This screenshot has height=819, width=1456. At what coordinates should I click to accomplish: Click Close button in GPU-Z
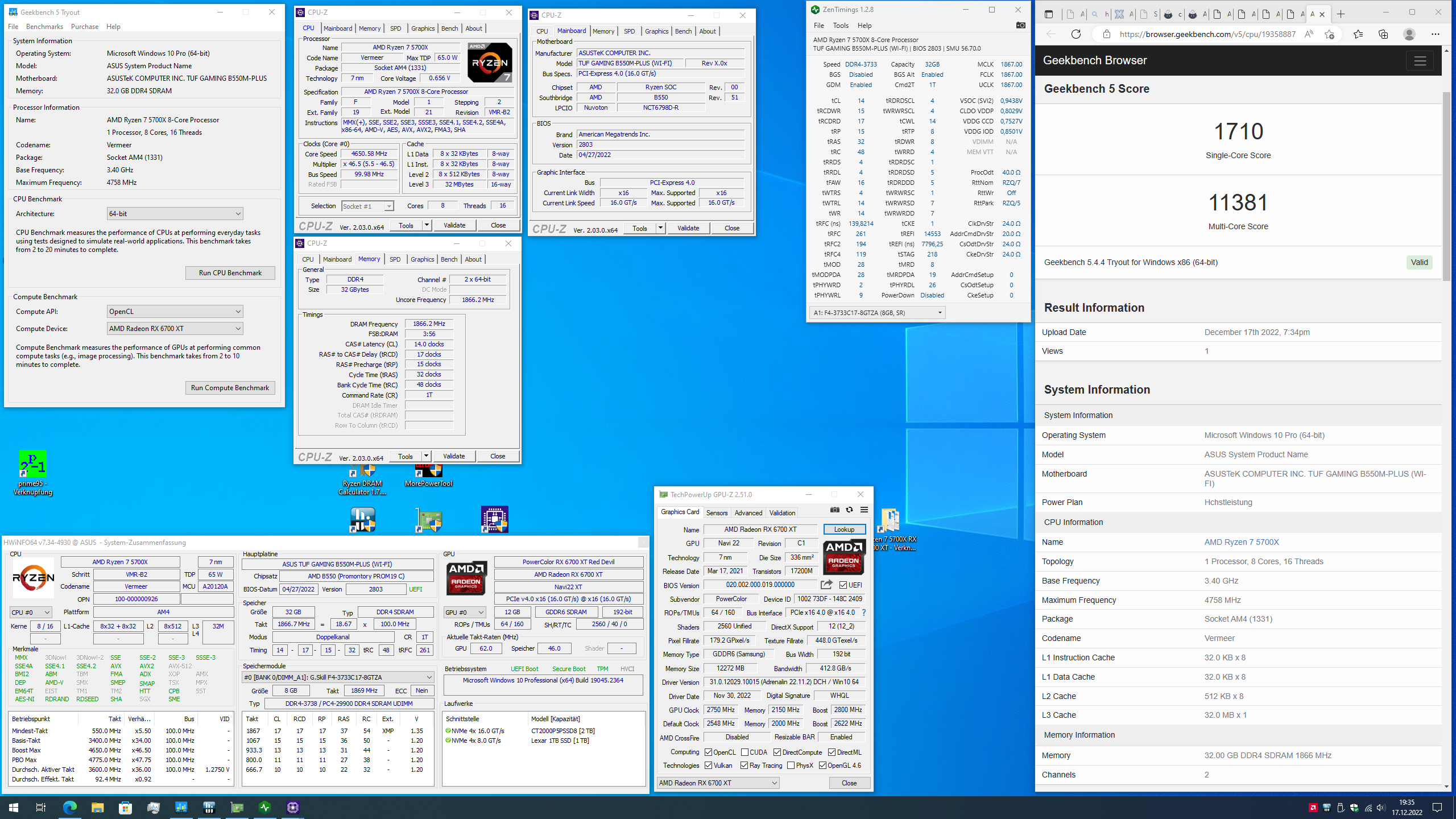click(x=849, y=783)
